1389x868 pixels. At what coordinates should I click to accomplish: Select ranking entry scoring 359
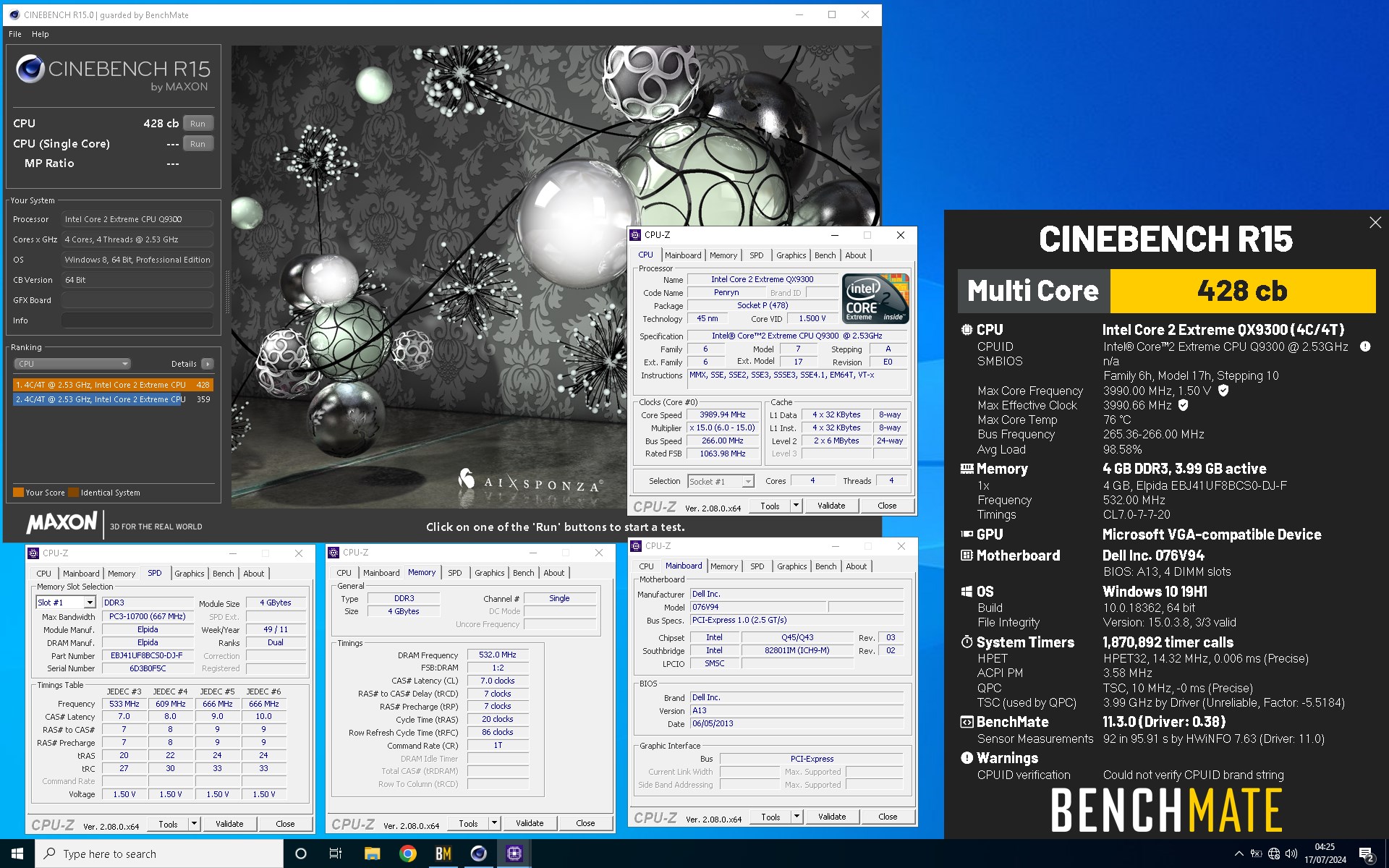113,399
